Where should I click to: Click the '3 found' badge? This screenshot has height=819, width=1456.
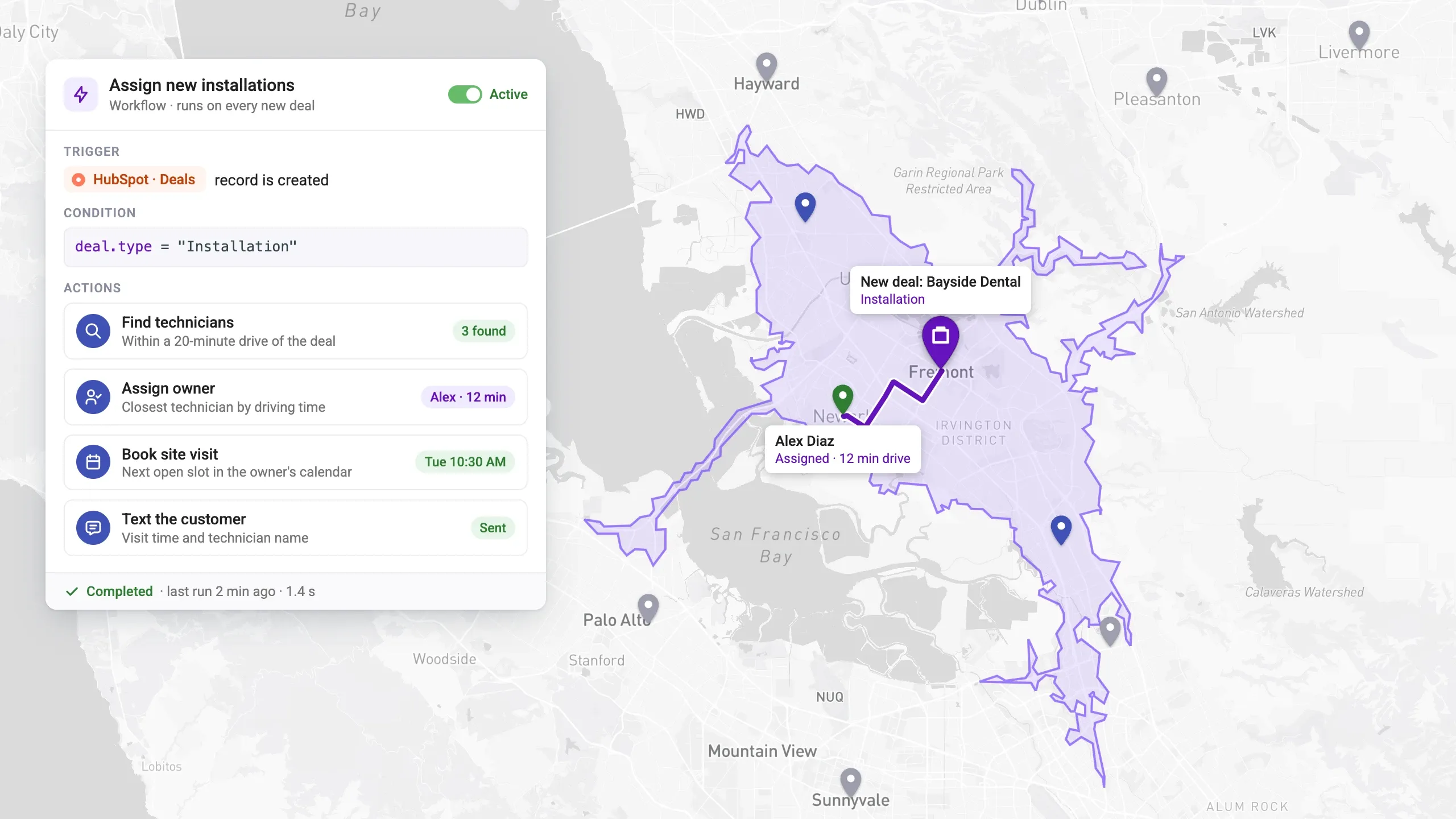(x=484, y=331)
